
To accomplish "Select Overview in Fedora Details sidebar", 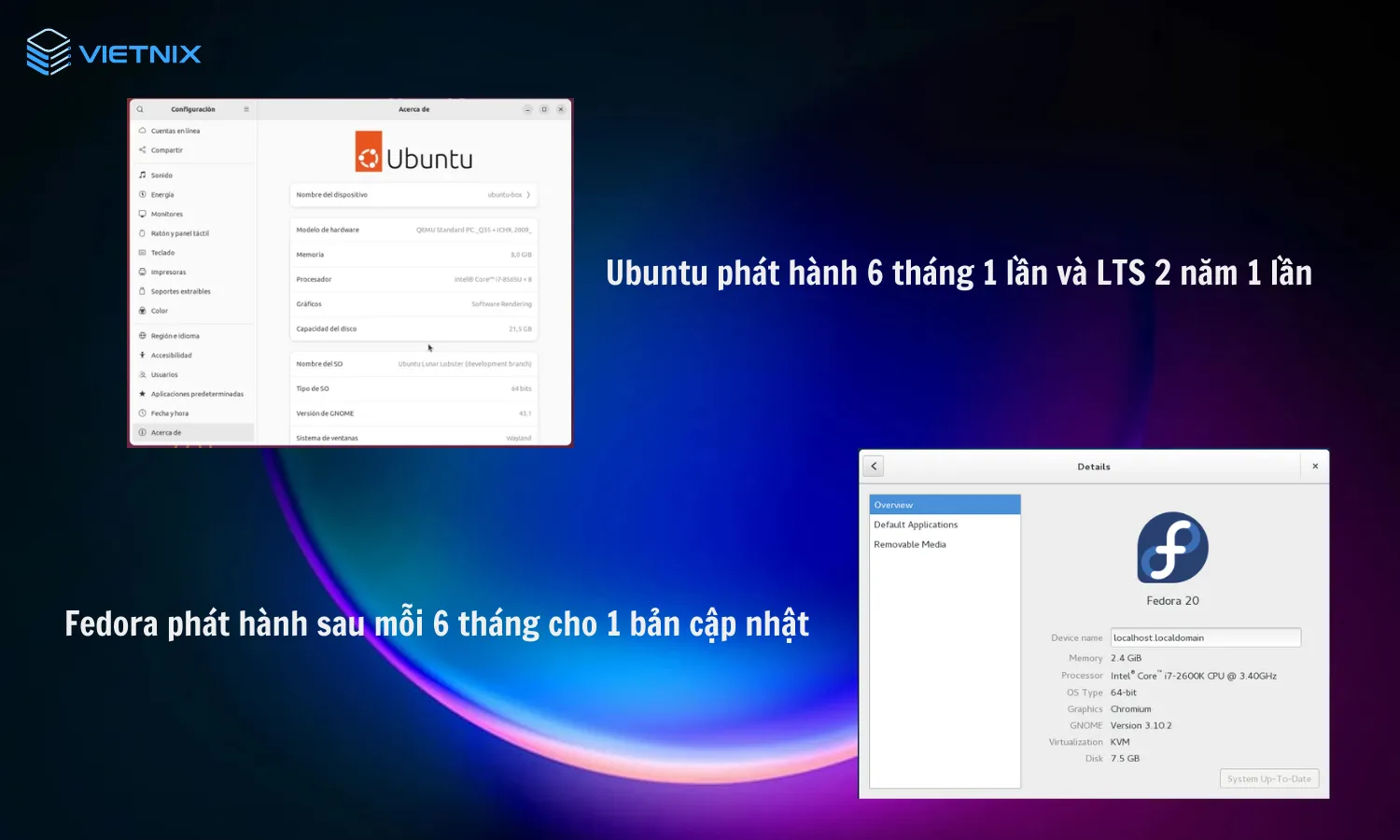I will pos(945,505).
